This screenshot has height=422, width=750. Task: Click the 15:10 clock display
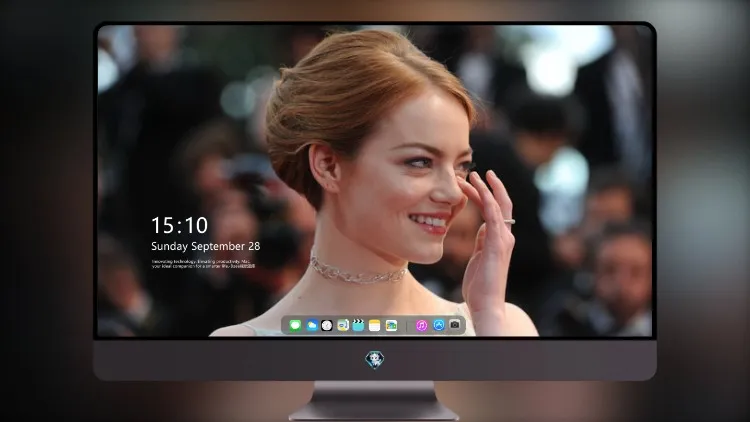[x=179, y=225]
